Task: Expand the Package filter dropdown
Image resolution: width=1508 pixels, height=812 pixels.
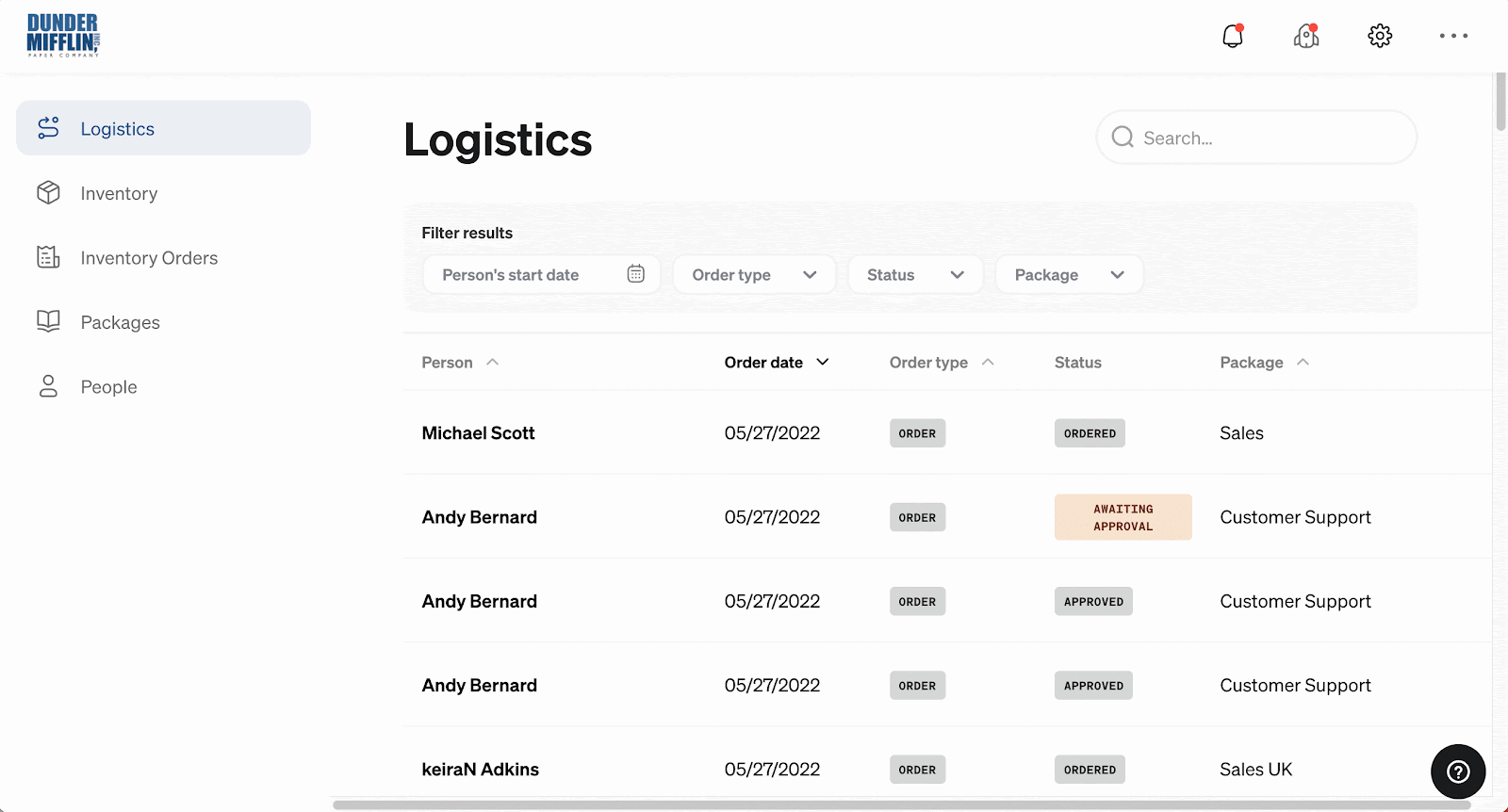Action: [1069, 274]
